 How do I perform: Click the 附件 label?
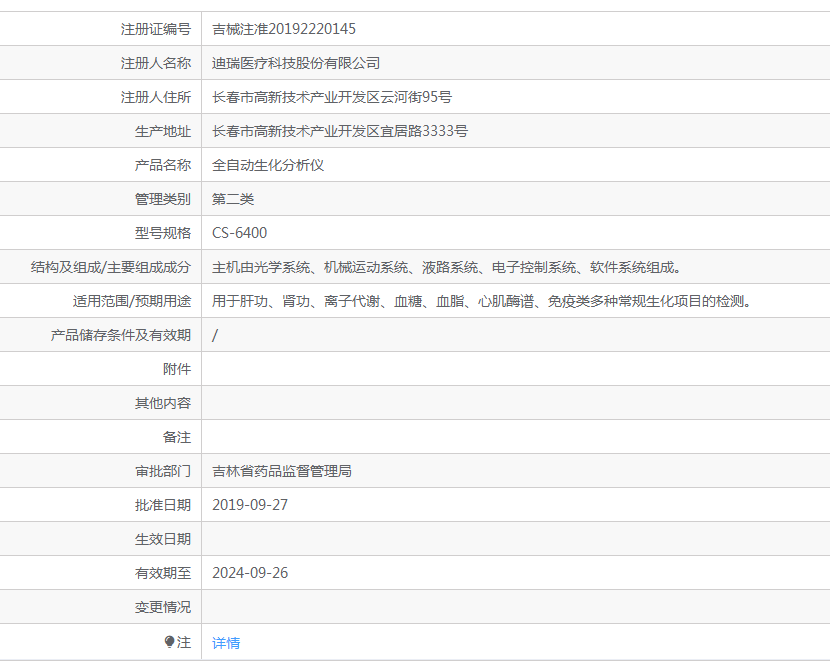pos(177,369)
